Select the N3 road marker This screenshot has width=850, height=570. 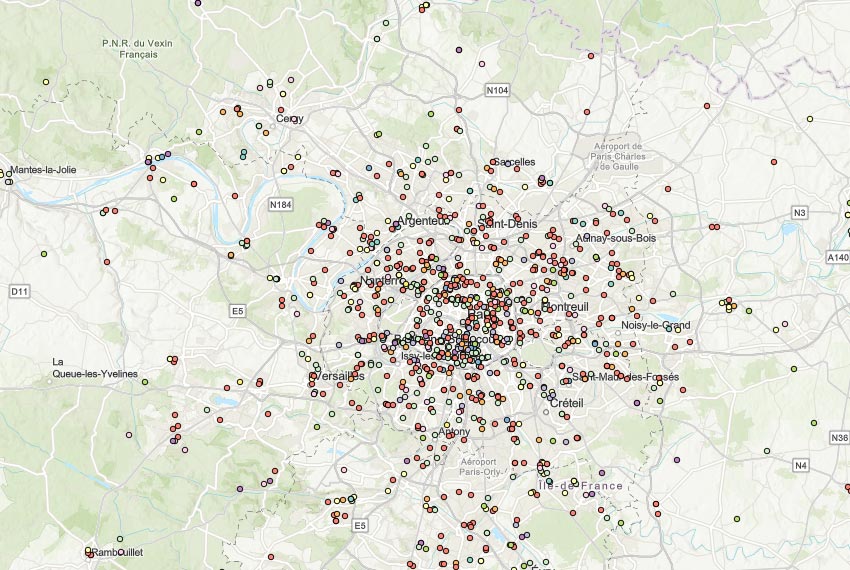799,213
